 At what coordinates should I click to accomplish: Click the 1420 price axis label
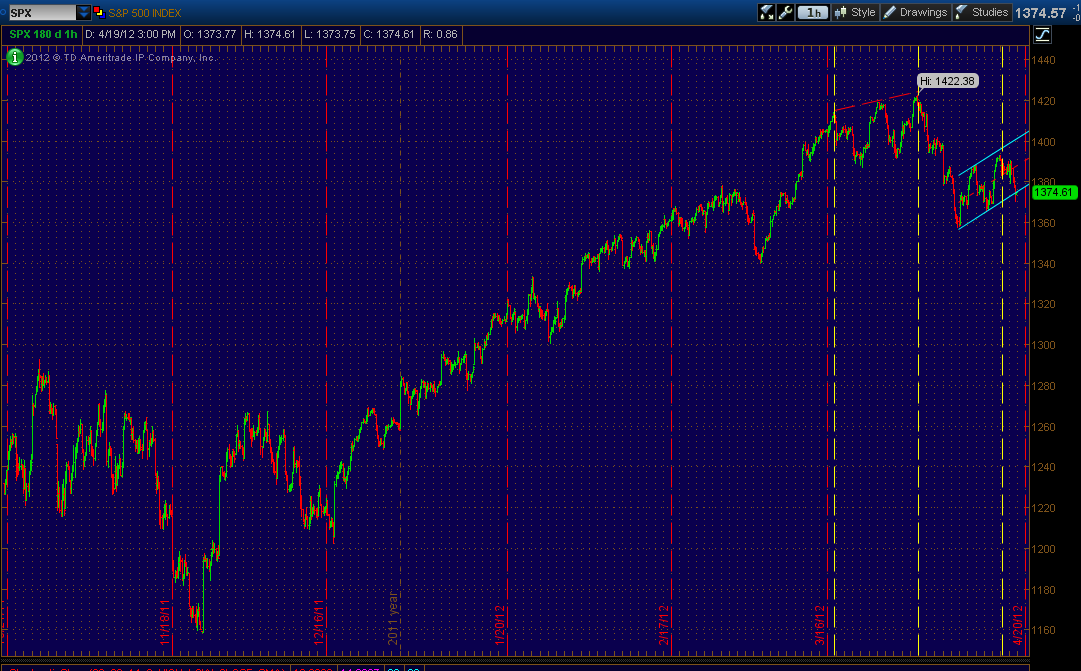[x=1043, y=101]
